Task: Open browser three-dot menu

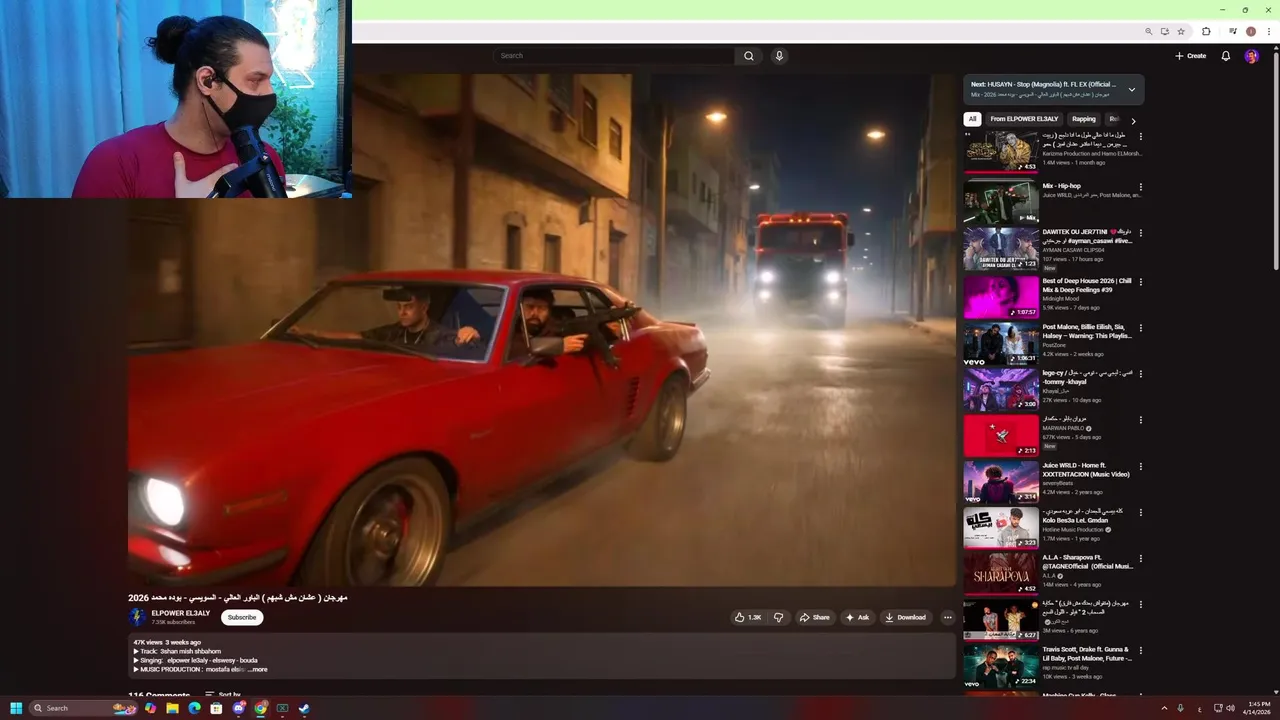Action: click(x=1268, y=32)
